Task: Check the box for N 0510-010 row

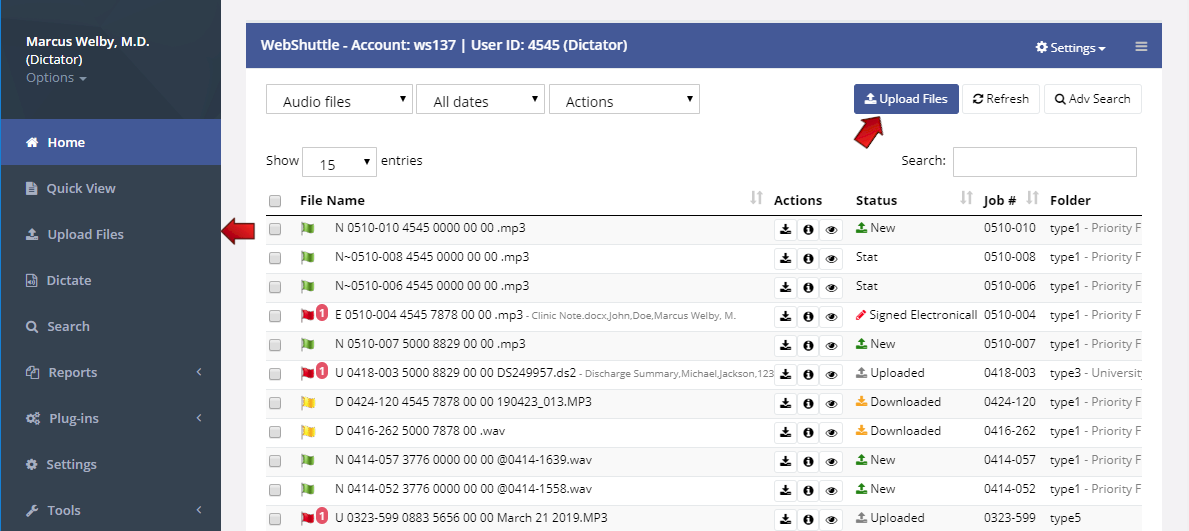Action: click(275, 229)
